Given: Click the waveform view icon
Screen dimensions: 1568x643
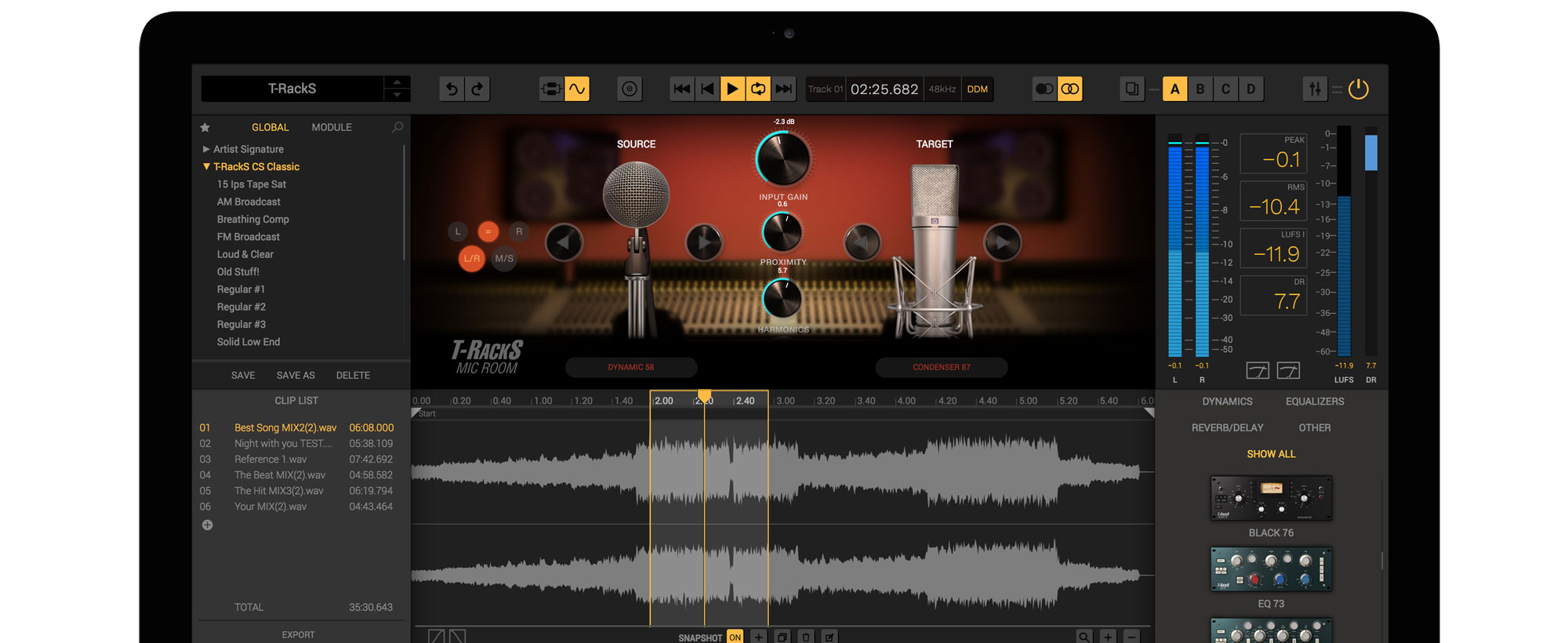Looking at the screenshot, I should pos(577,89).
